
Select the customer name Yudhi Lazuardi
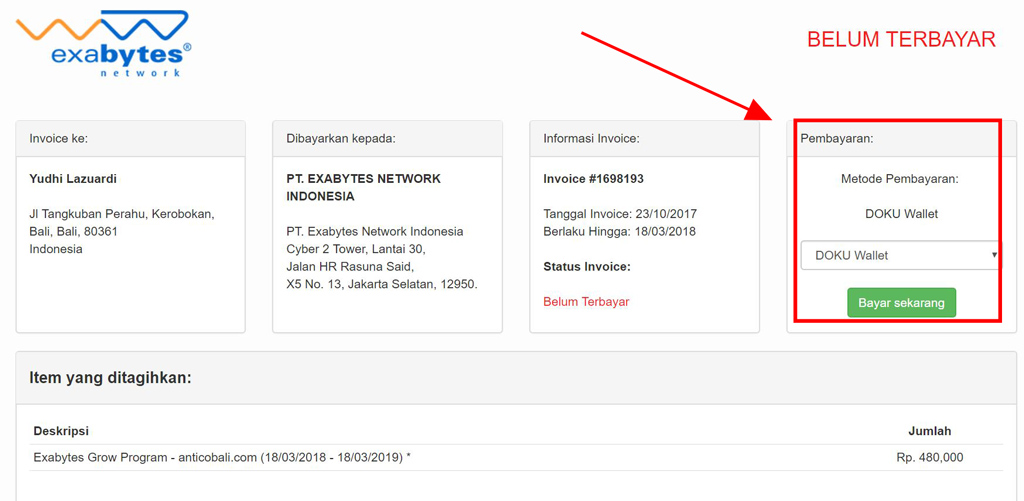pyautogui.click(x=73, y=179)
